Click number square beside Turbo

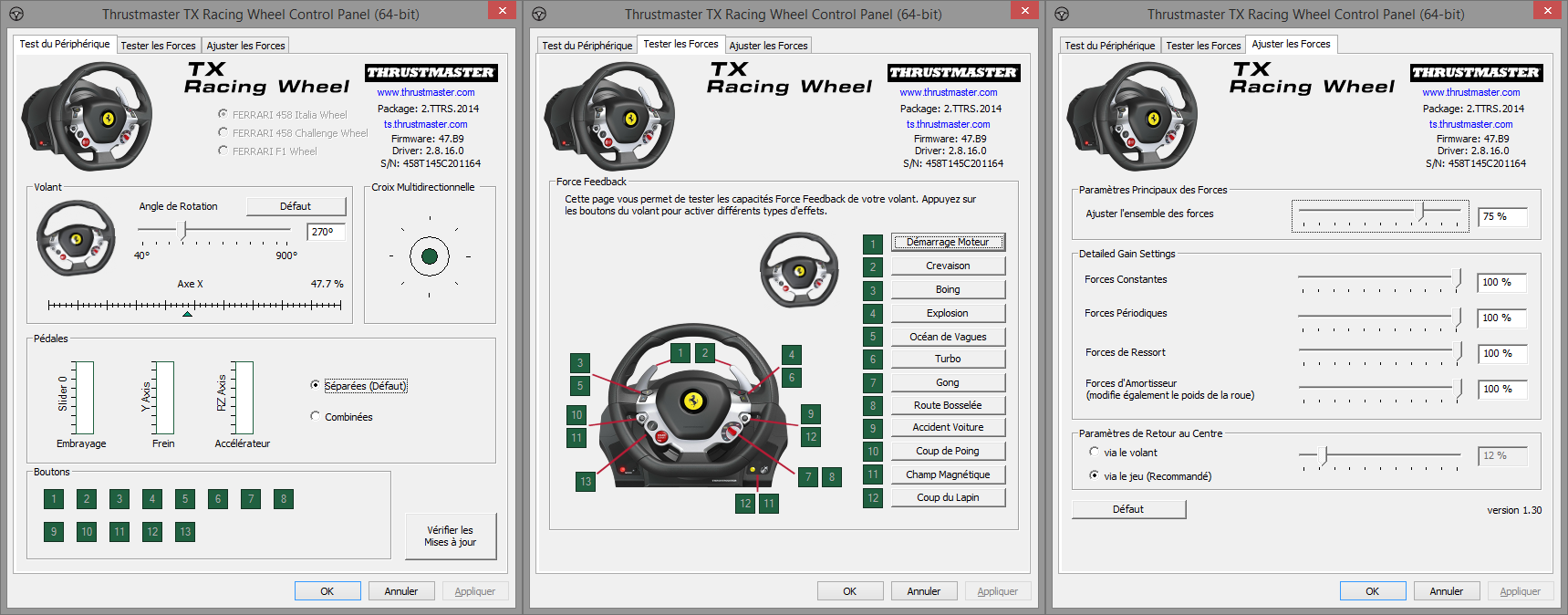tap(873, 360)
